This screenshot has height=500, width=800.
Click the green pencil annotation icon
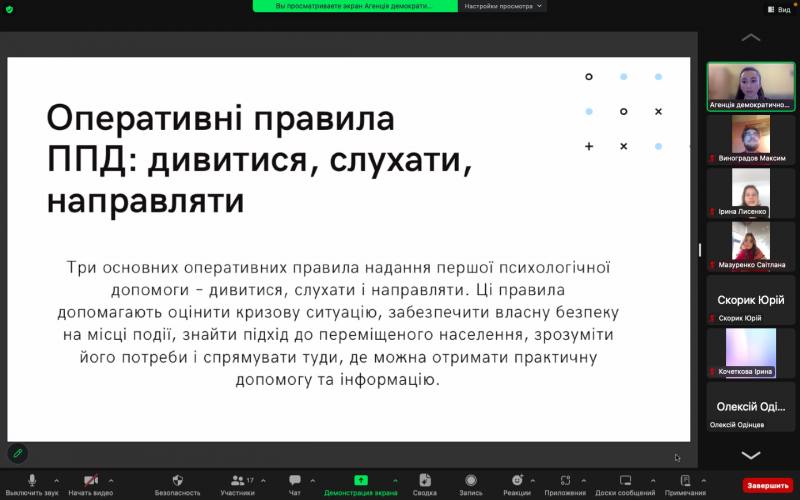tap(18, 454)
